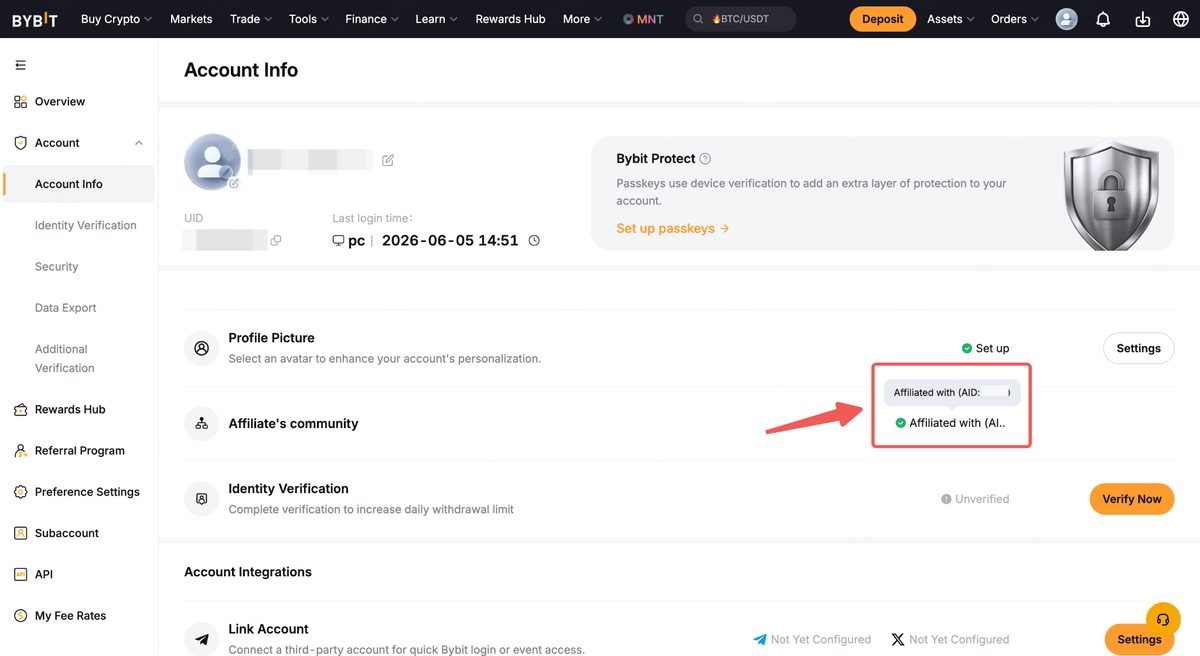Click the download app icon
The image size is (1200, 656).
coord(1142,19)
